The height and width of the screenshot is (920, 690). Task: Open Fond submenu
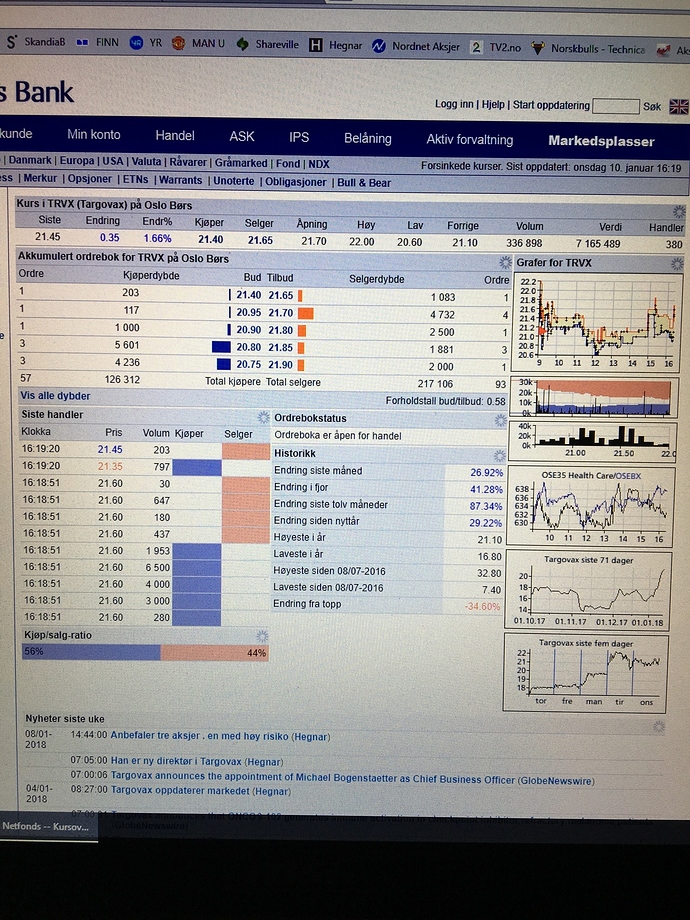[288, 164]
